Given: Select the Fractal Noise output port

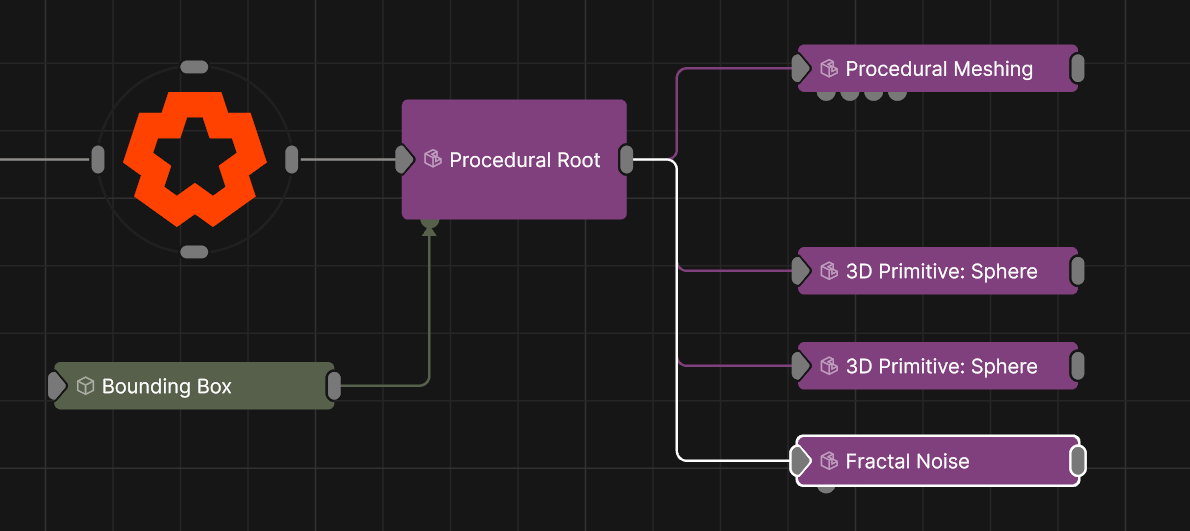Looking at the screenshot, I should (1078, 461).
